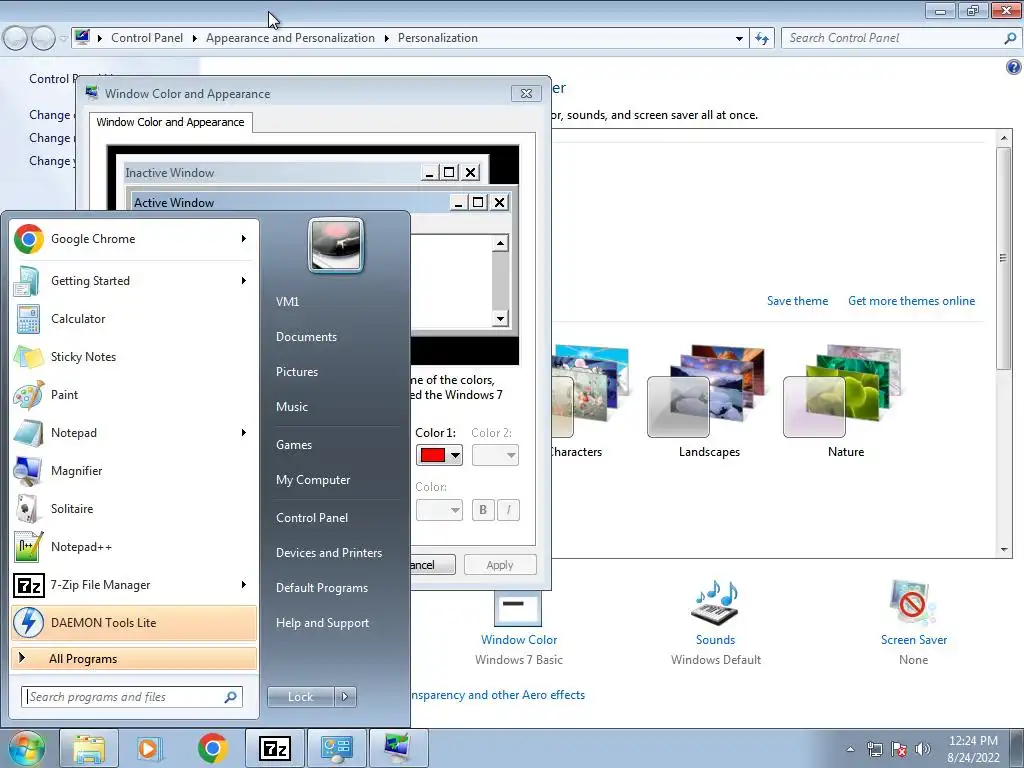This screenshot has width=1024, height=768.
Task: Click the Appearance and Personalization breadcrumb
Action: (291, 38)
